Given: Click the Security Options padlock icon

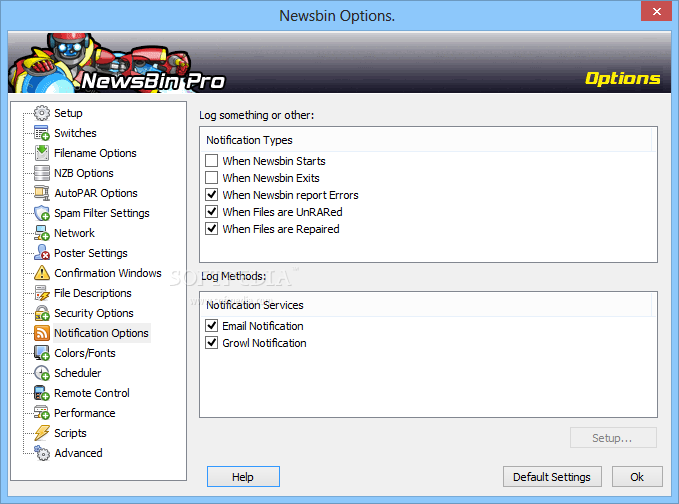Looking at the screenshot, I should click(42, 313).
